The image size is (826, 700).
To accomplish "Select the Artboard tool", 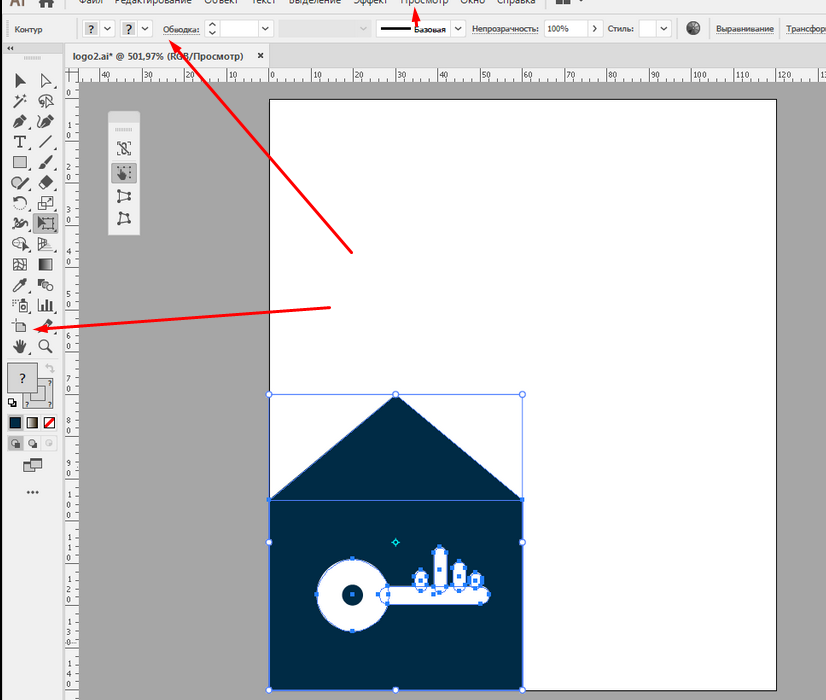I will (20, 326).
